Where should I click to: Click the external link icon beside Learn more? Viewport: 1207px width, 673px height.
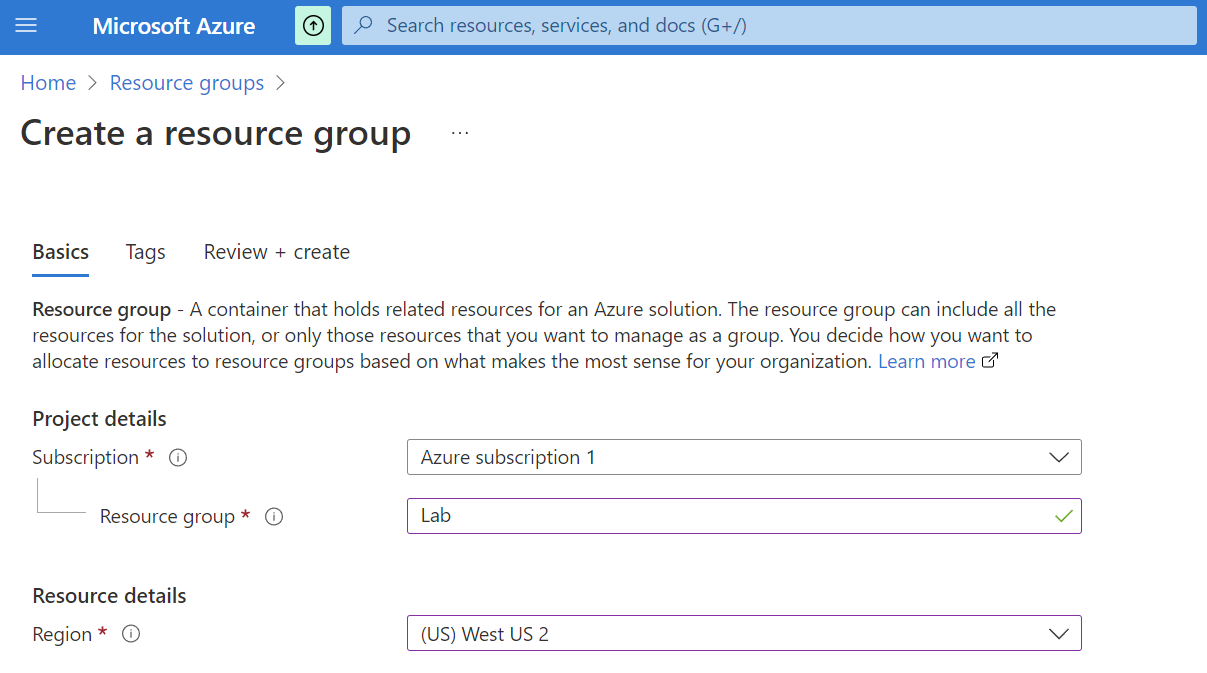pyautogui.click(x=989, y=360)
